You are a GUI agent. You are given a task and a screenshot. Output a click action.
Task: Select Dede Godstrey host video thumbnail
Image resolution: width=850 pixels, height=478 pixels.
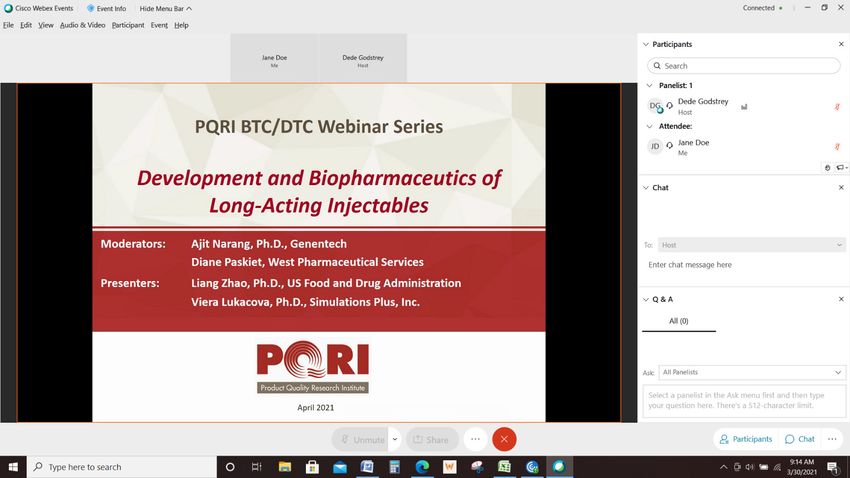363,58
